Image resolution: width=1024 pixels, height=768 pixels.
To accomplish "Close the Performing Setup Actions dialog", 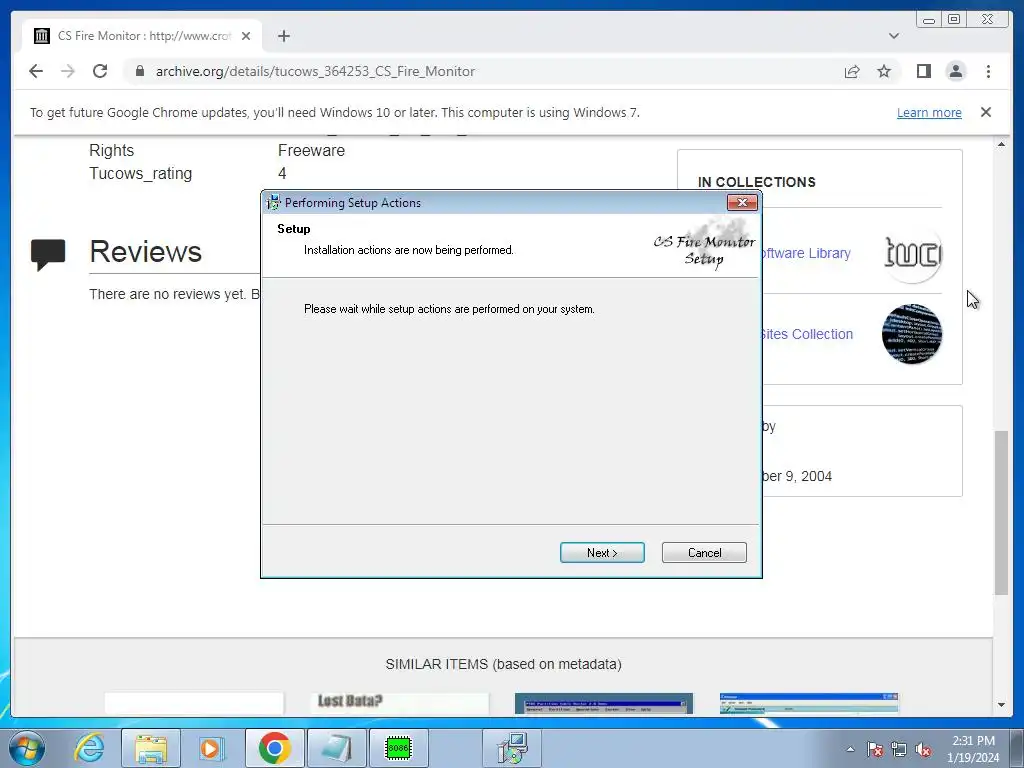I will point(742,202).
